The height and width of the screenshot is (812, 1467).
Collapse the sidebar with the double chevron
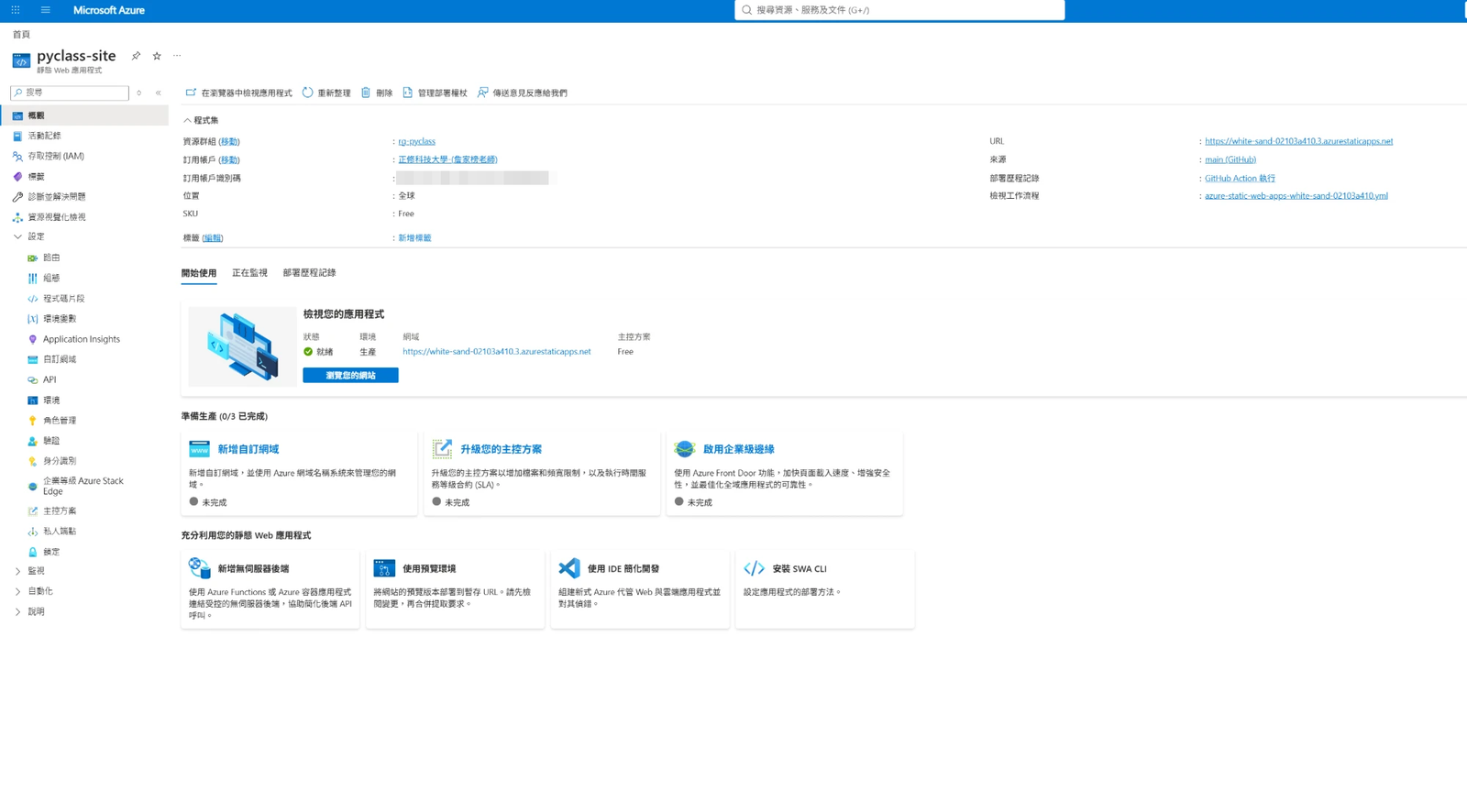pyautogui.click(x=159, y=93)
